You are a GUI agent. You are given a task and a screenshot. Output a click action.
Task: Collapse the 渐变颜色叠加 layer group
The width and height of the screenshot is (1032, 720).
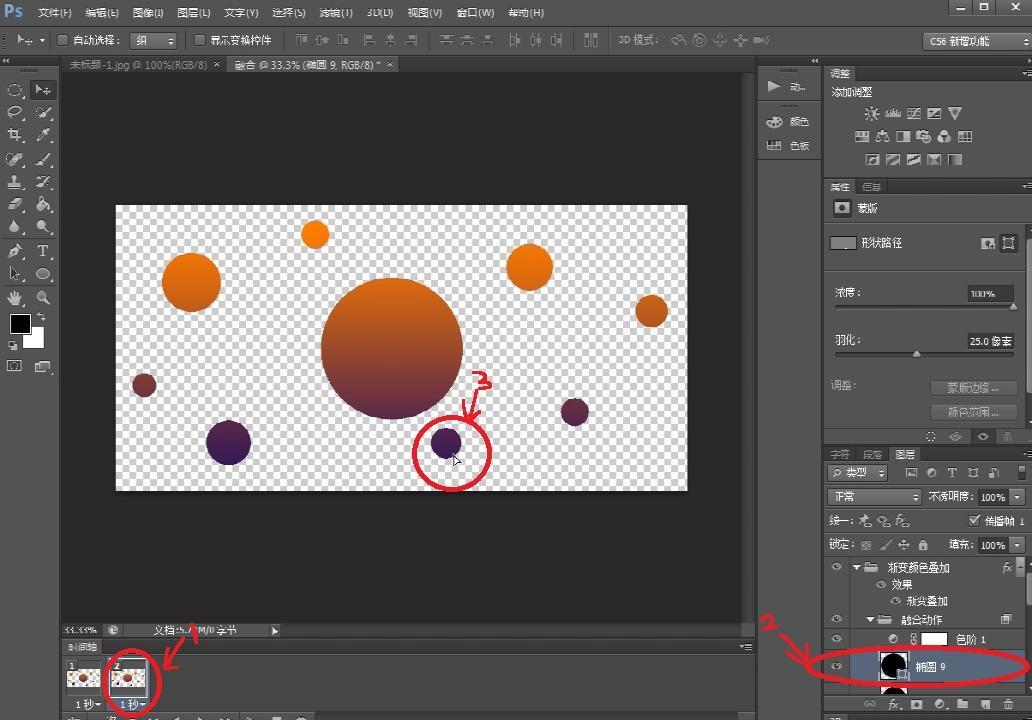[857, 567]
